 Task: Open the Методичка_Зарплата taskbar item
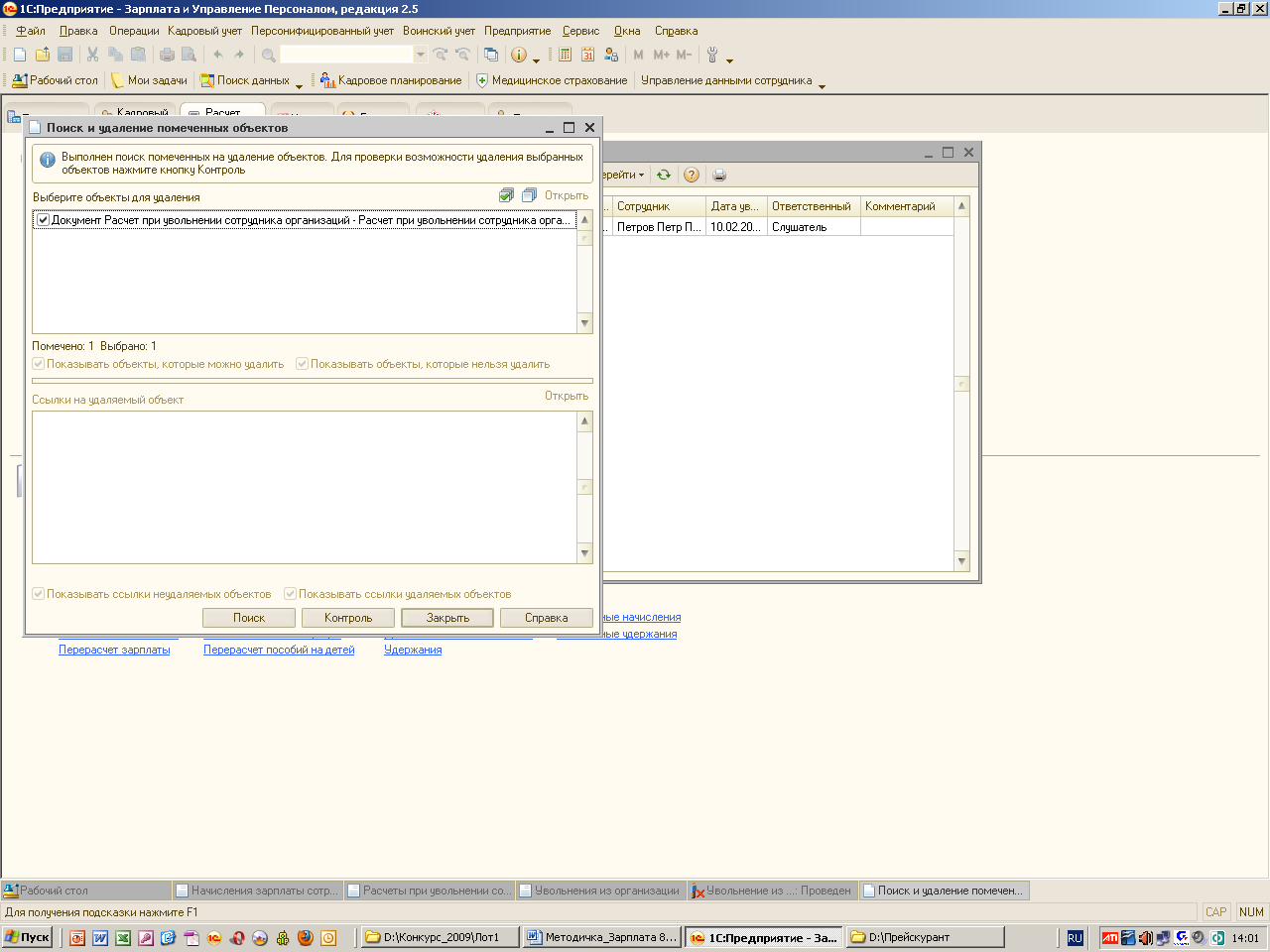(601, 937)
